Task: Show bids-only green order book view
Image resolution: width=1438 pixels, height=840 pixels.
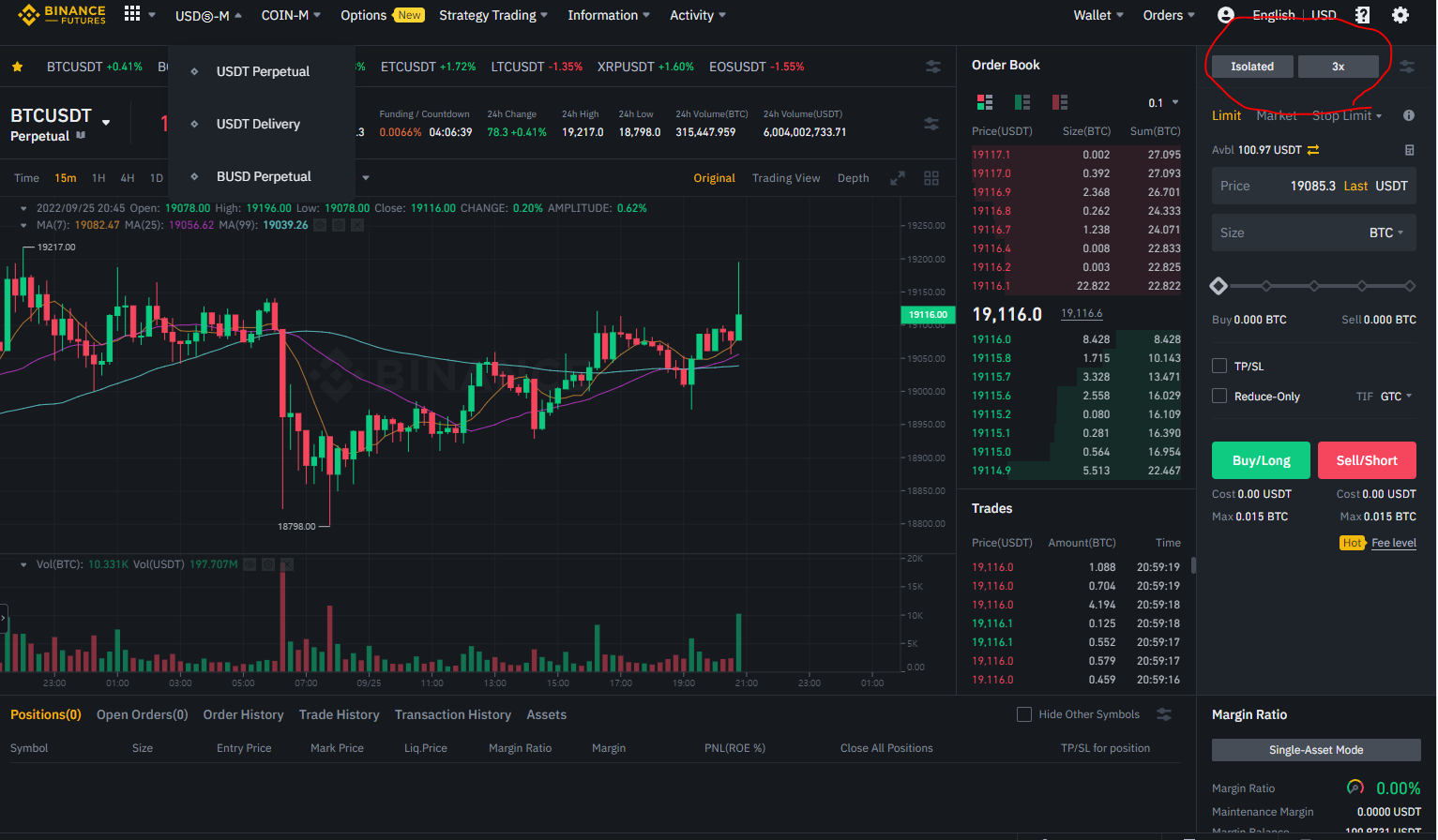Action: 1022,102
